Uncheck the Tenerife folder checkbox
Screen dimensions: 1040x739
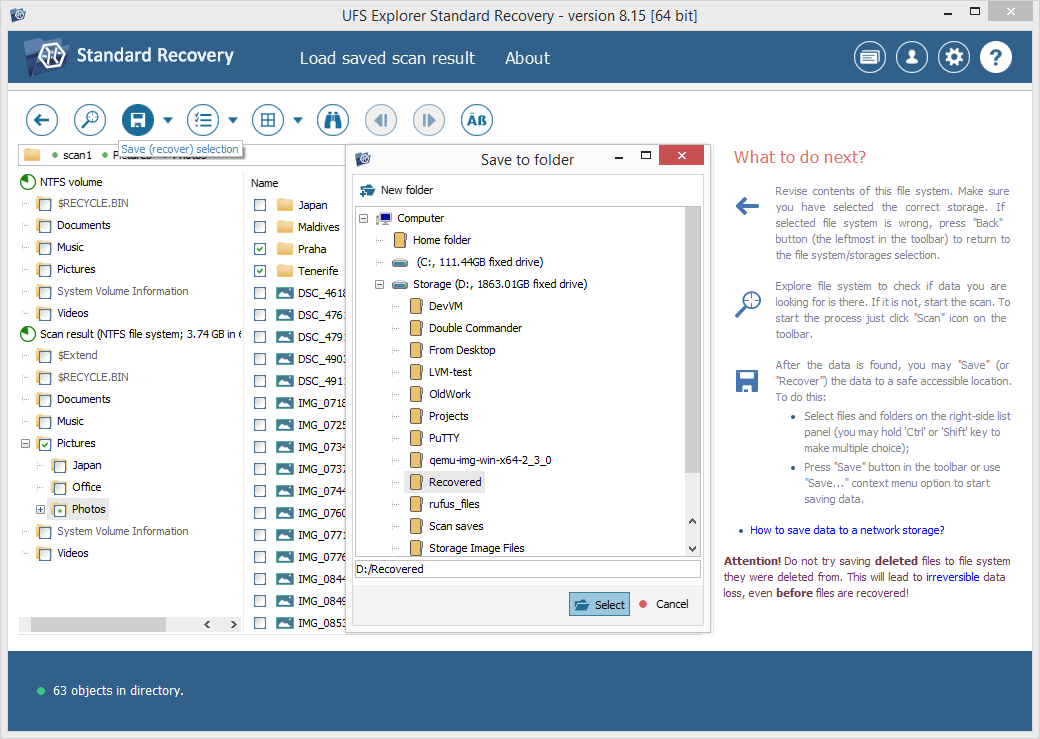click(x=260, y=271)
